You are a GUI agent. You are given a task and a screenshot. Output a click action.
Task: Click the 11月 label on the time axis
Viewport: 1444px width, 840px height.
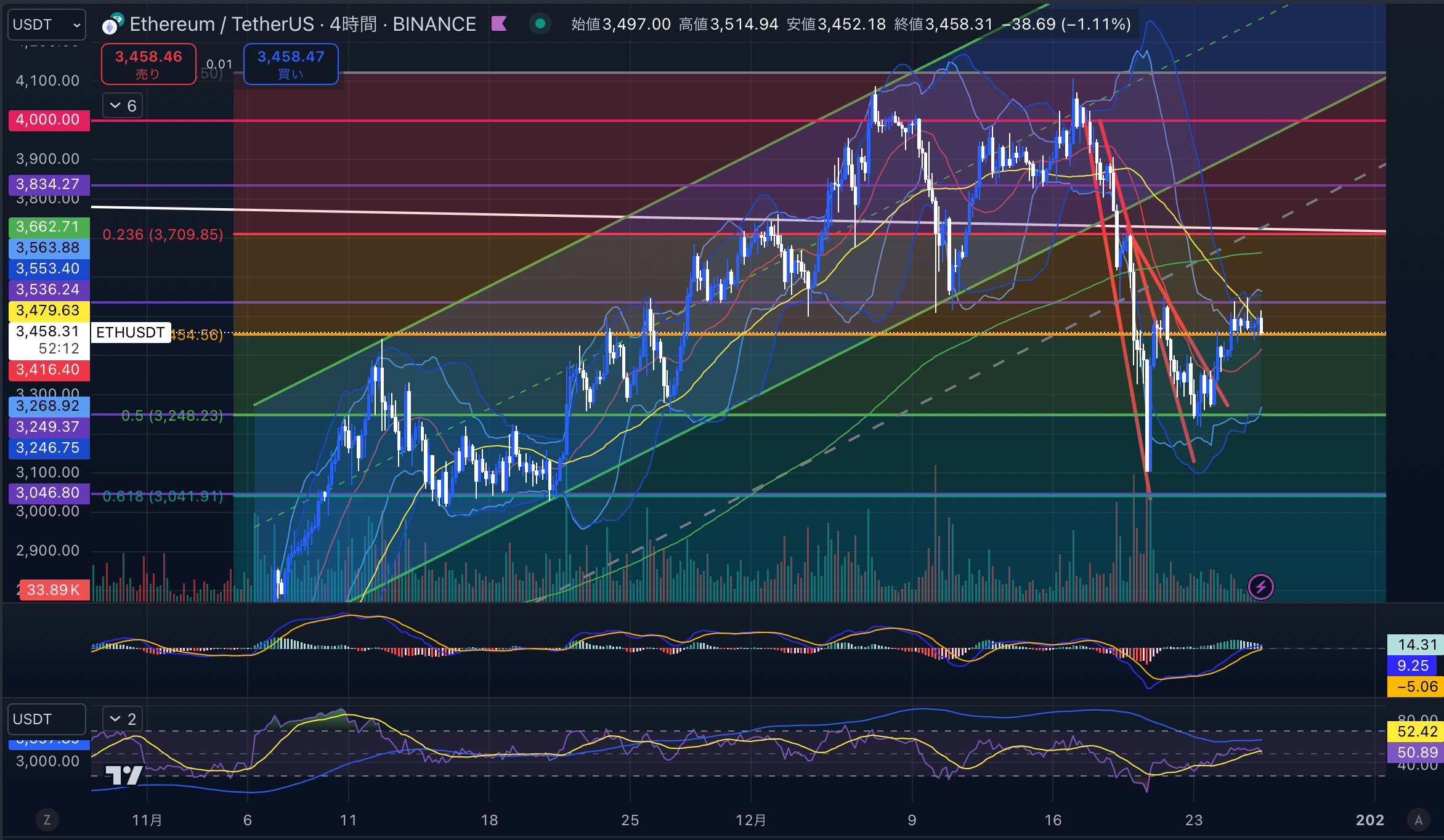tap(148, 820)
